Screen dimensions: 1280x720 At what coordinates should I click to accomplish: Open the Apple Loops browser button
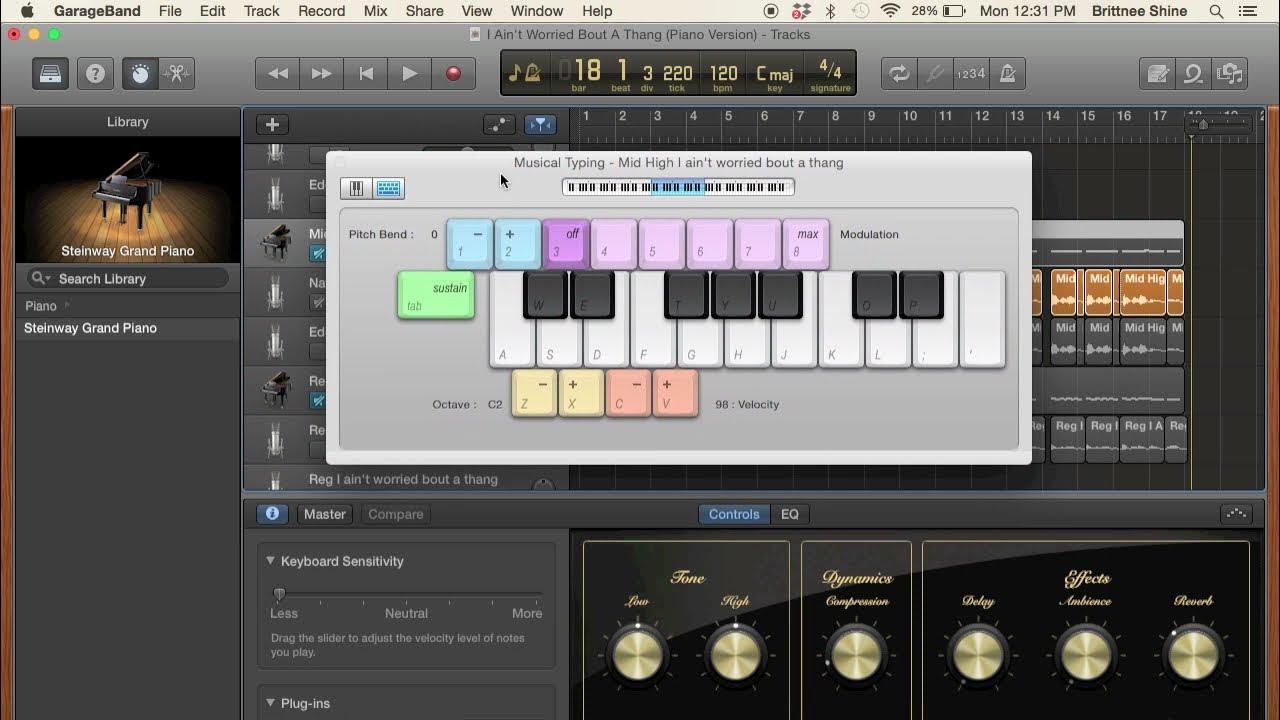(1194, 74)
